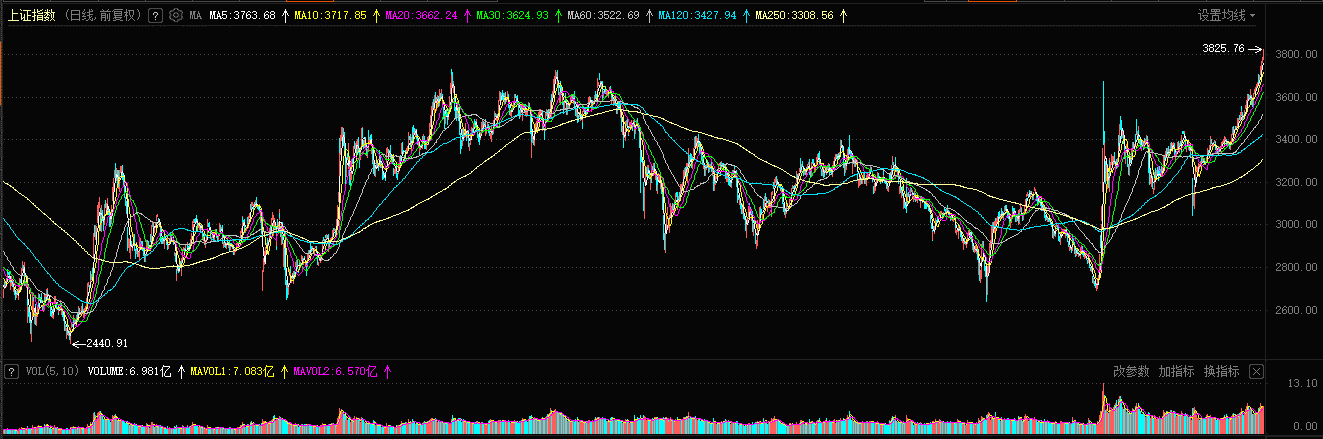This screenshot has height=439, width=1323.
Task: Click the MA indicator label
Action: pyautogui.click(x=195, y=16)
